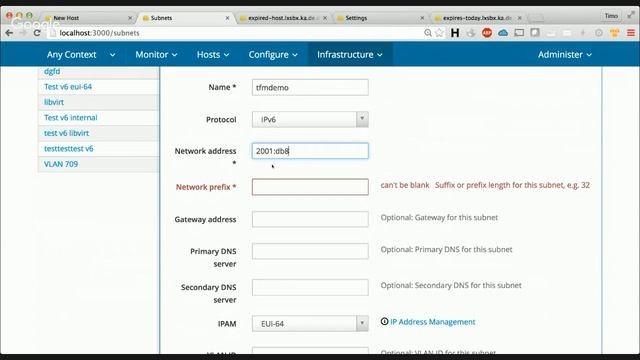This screenshot has width=640, height=360.
Task: Open the sticky note extension icon
Action: point(535,33)
